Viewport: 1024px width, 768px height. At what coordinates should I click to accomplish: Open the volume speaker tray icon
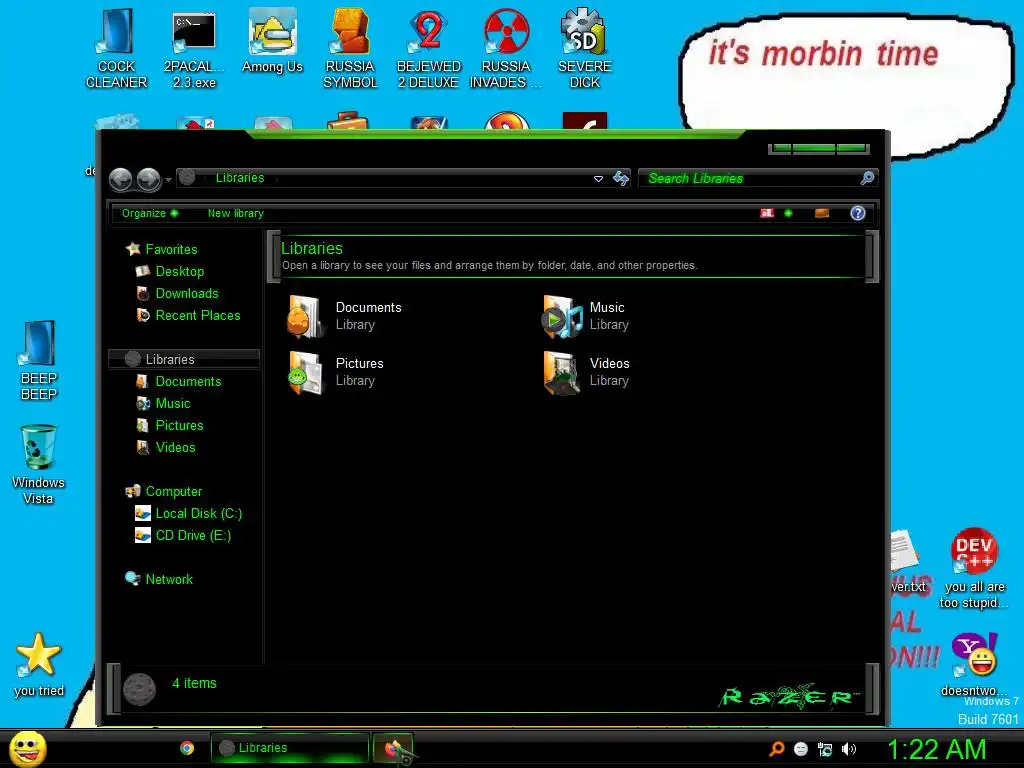point(848,749)
